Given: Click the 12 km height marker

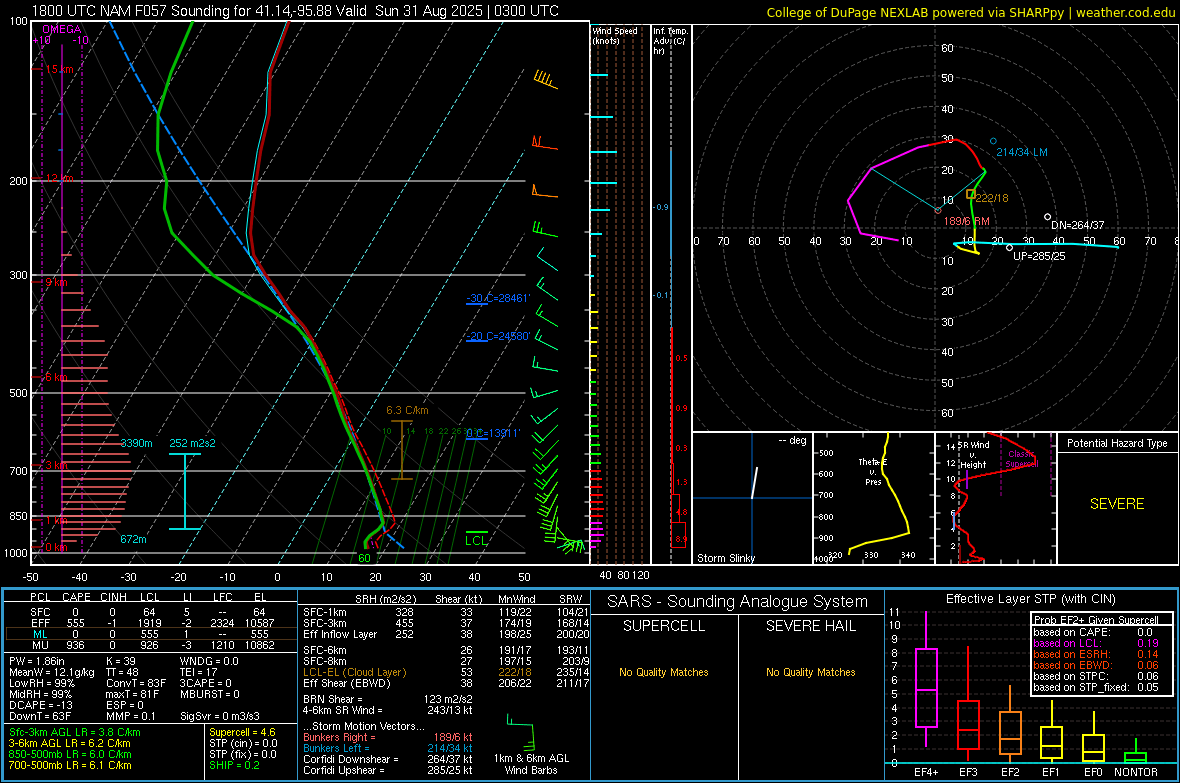Looking at the screenshot, I should 58,178.
